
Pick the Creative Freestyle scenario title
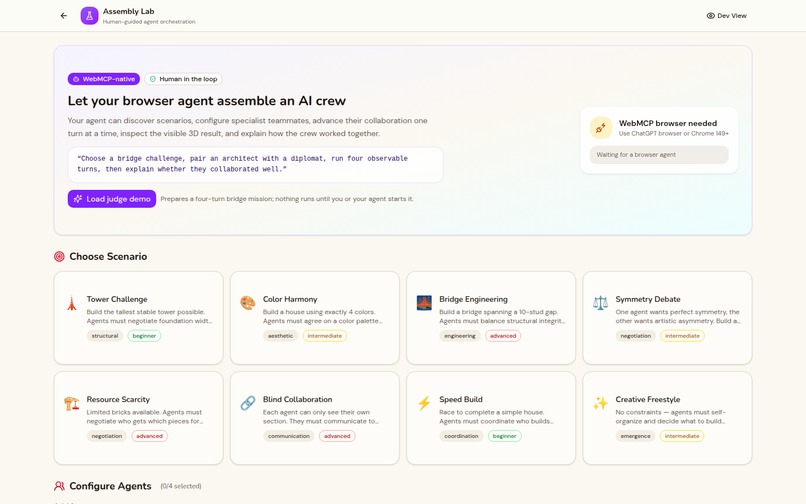pyautogui.click(x=648, y=400)
